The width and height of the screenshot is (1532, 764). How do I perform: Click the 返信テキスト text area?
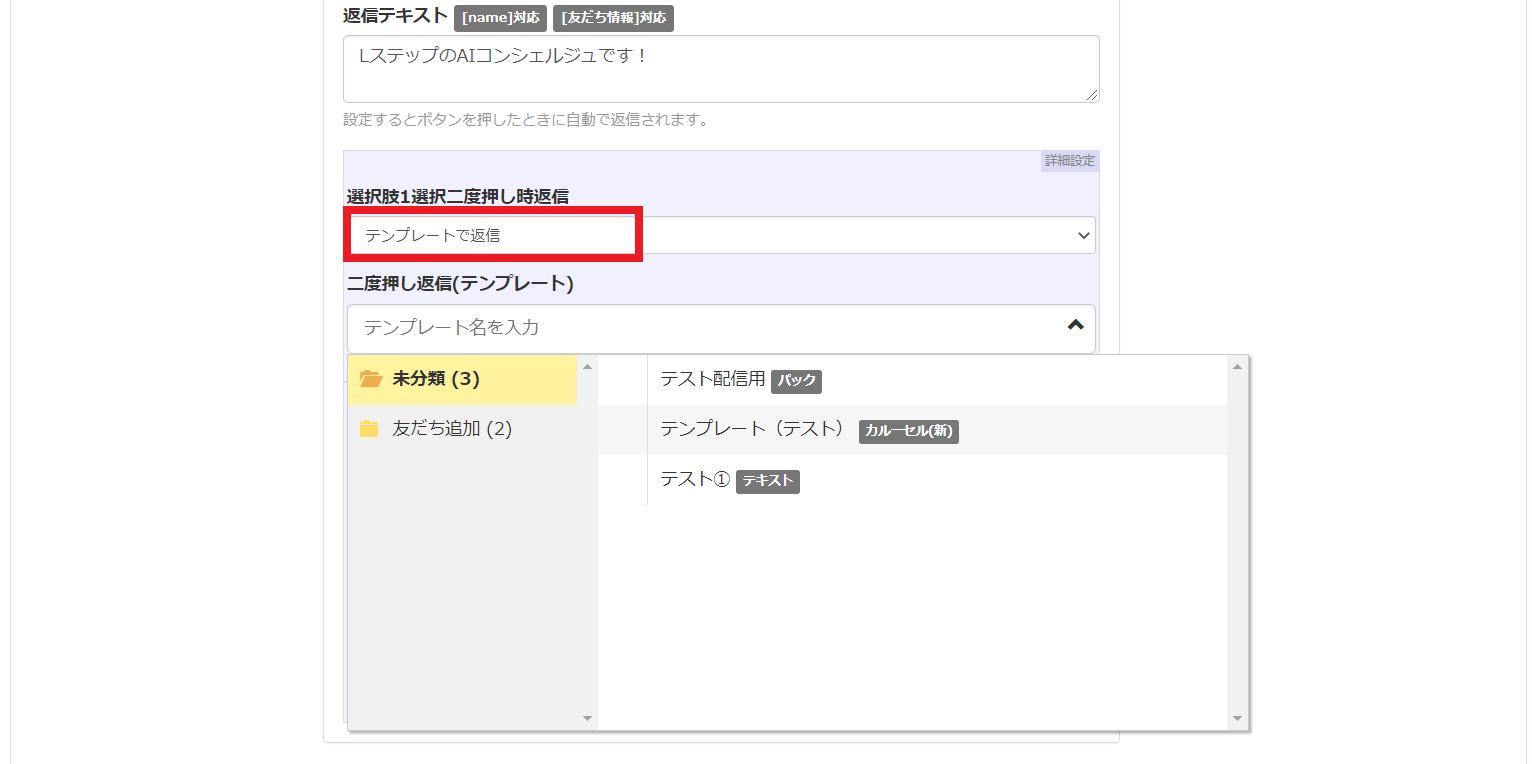click(x=721, y=69)
